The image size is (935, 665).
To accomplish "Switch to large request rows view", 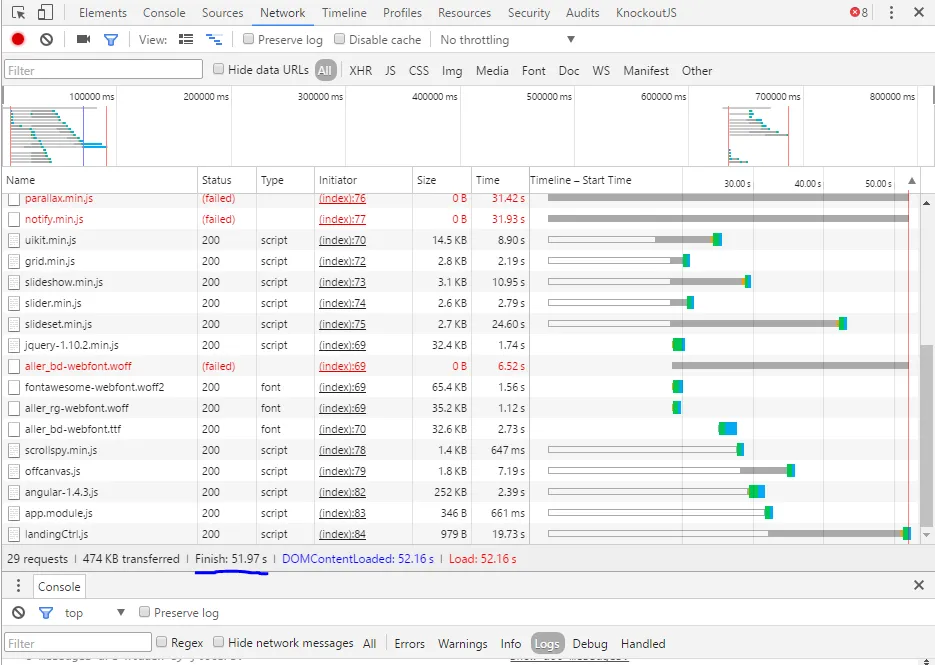I will pos(185,40).
